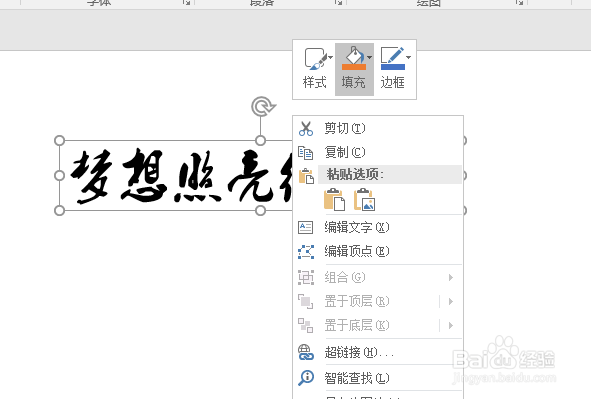Viewport: 591px width, 399px height.
Task: Choose 剪切(T) from the context menu
Action: (x=378, y=128)
